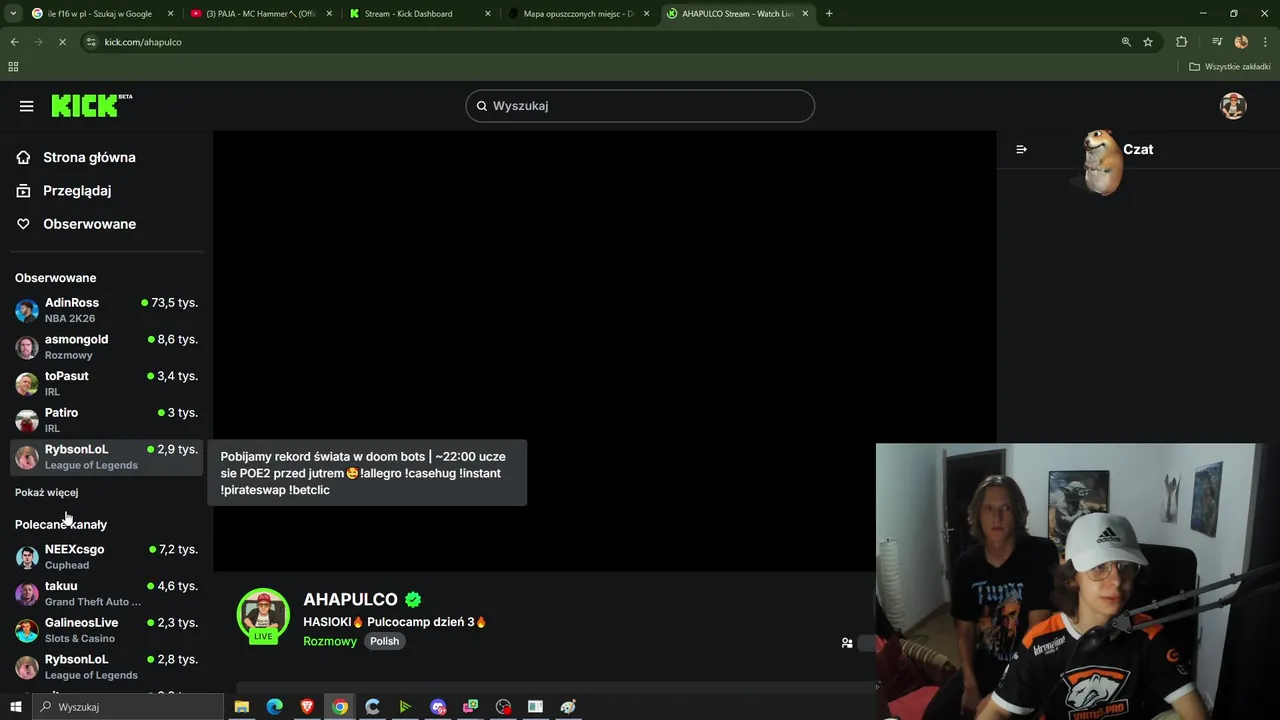The image size is (1280, 720).
Task: Open takuu recommended channel
Action: tap(107, 593)
